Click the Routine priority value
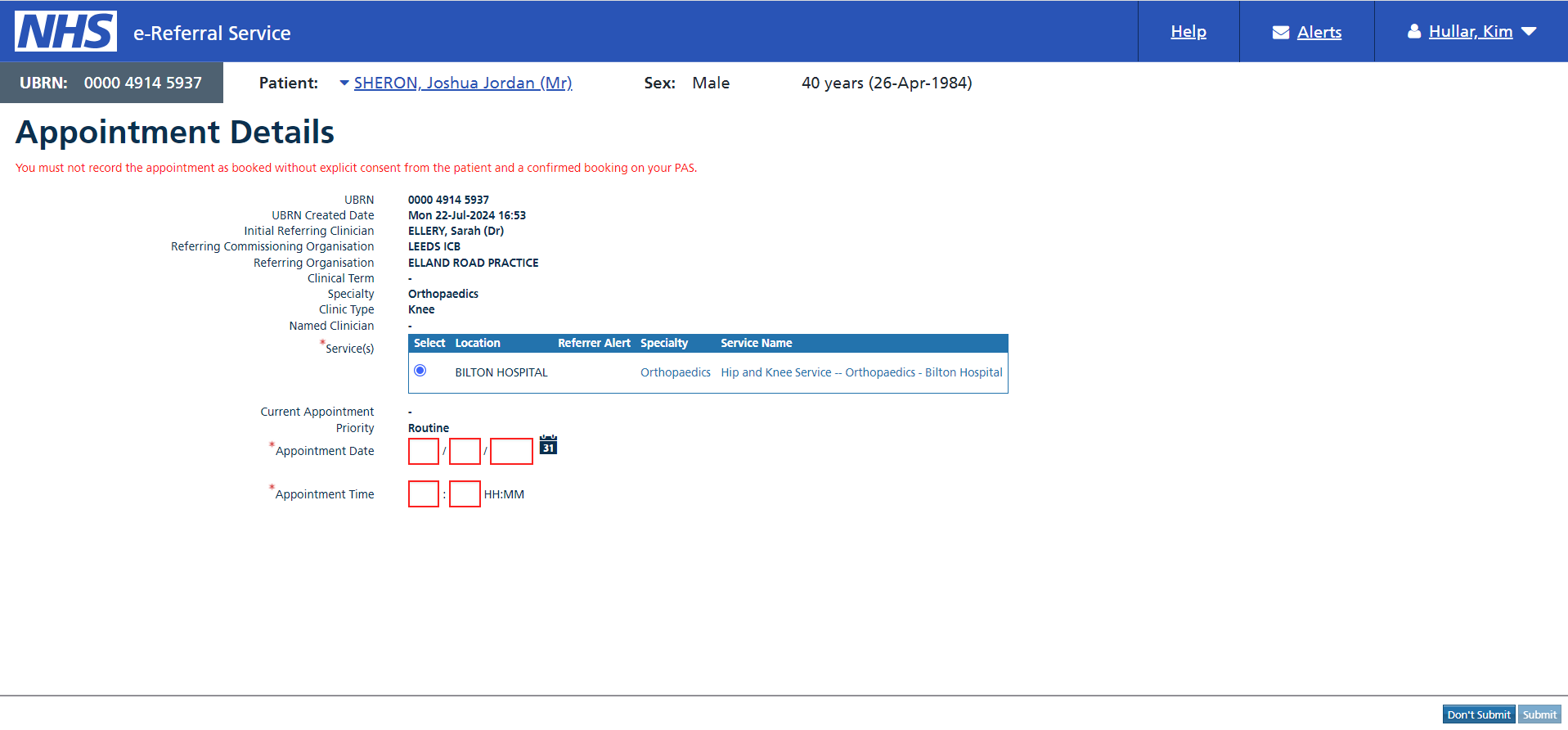Image resolution: width=1568 pixels, height=730 pixels. [x=429, y=428]
